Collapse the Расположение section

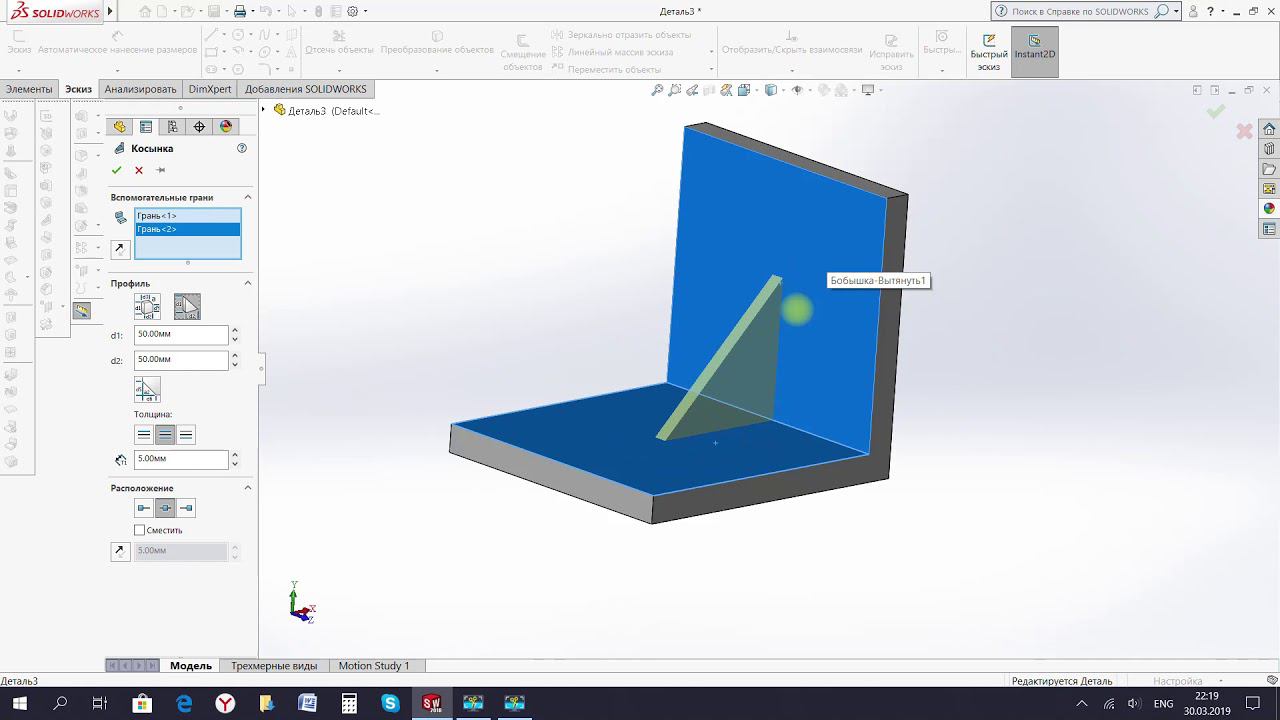247,488
